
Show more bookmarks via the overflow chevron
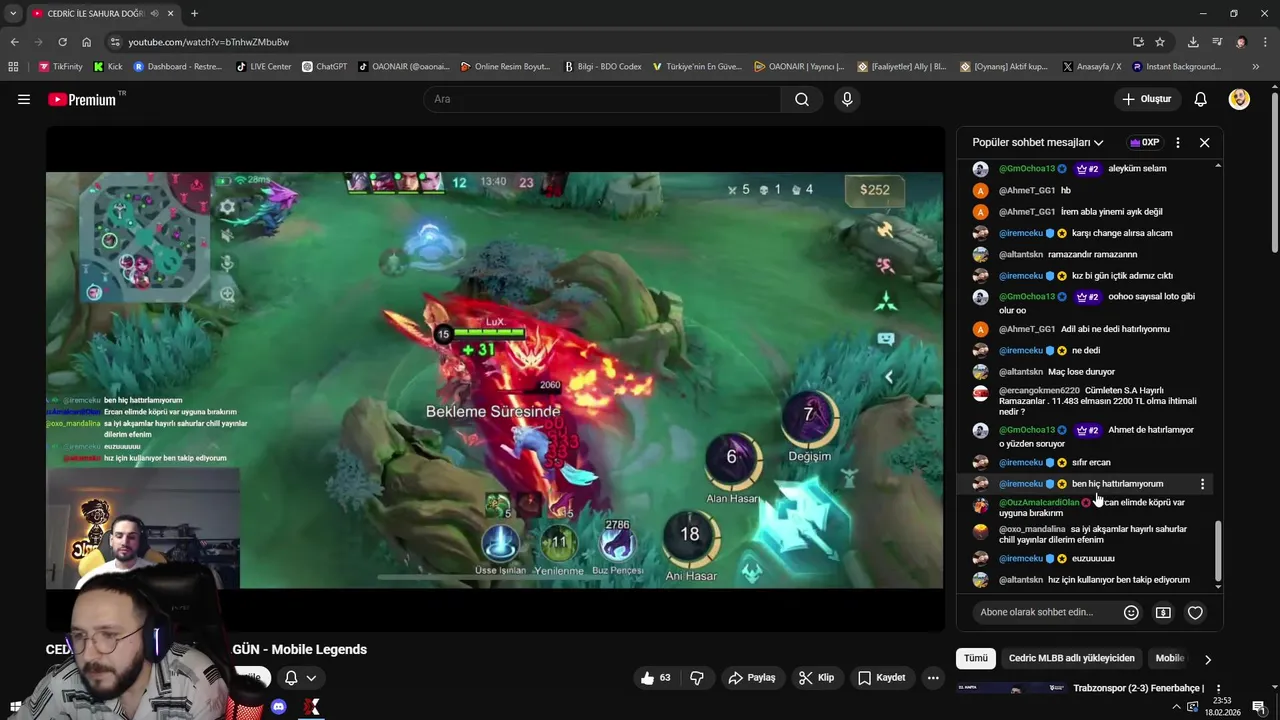coord(1256,67)
